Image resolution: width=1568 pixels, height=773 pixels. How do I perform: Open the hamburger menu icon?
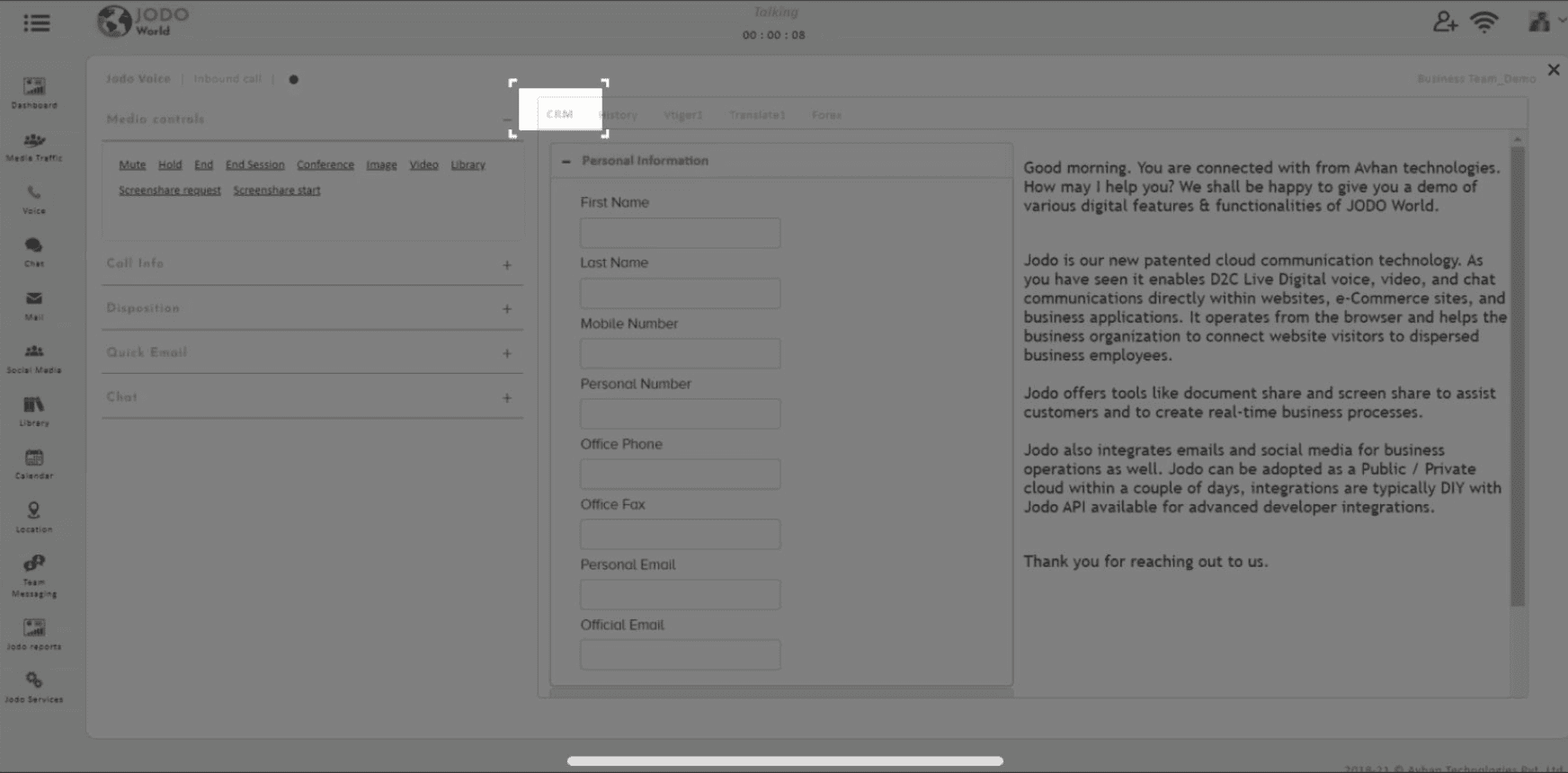point(37,23)
